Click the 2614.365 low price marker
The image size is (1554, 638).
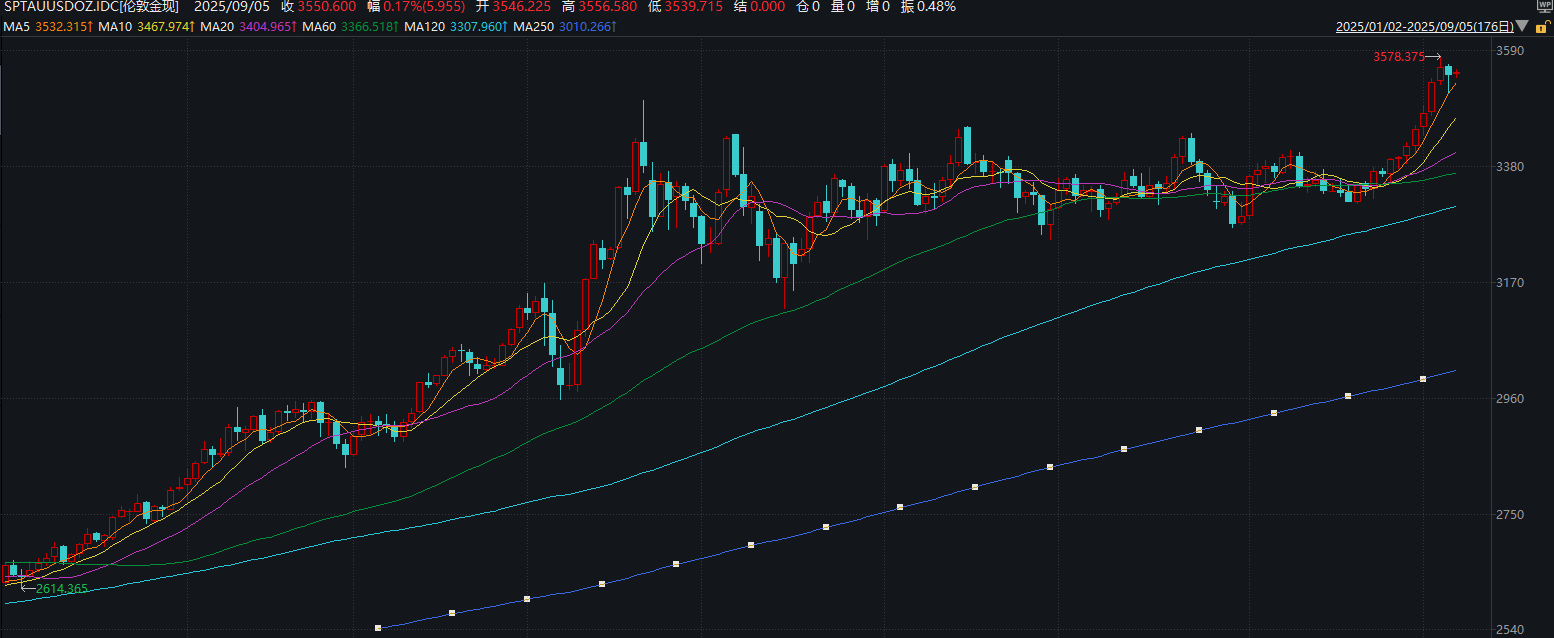62,589
